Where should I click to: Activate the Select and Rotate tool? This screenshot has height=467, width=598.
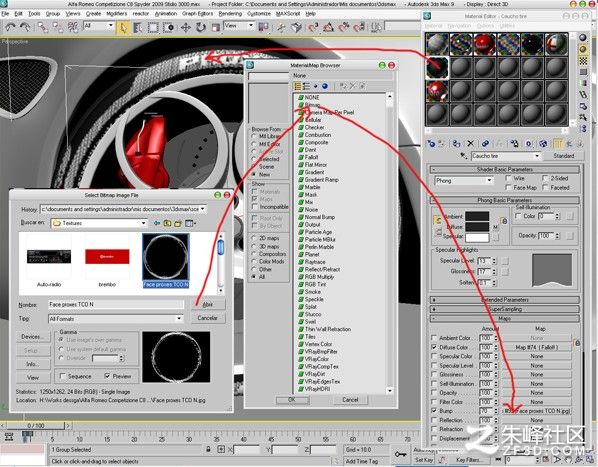pyautogui.click(x=201, y=27)
